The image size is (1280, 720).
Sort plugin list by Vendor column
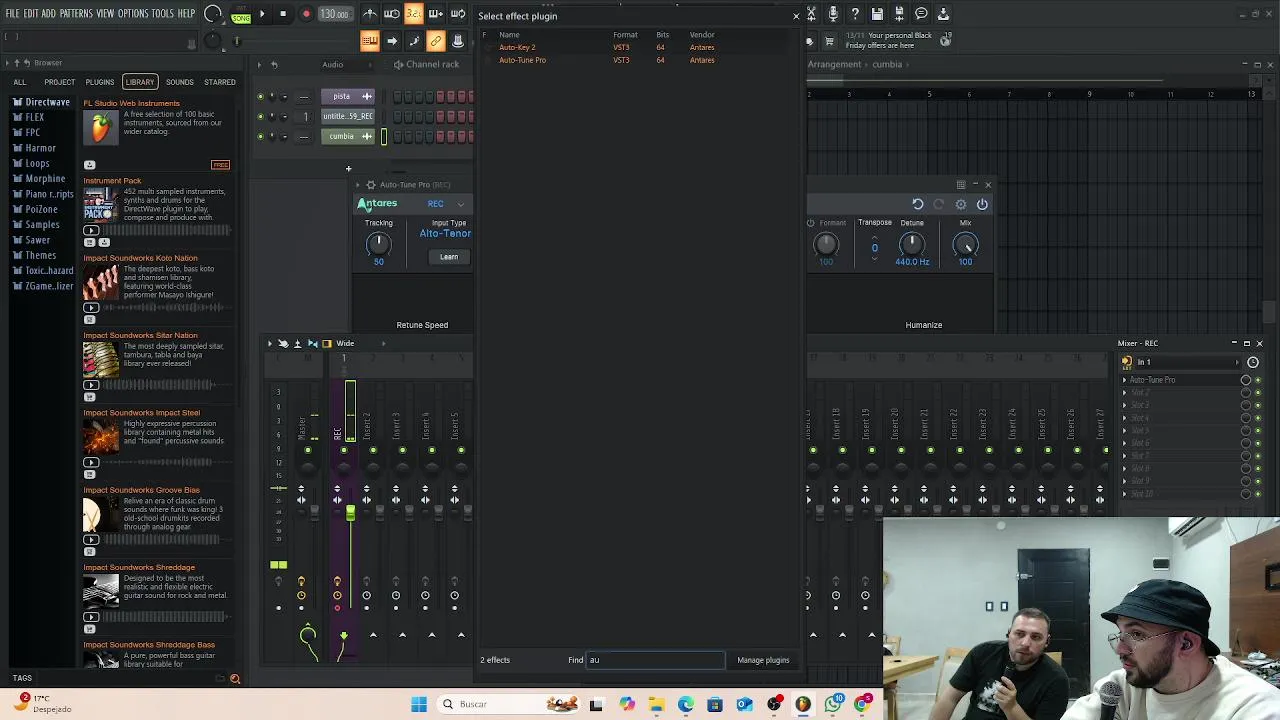point(702,35)
